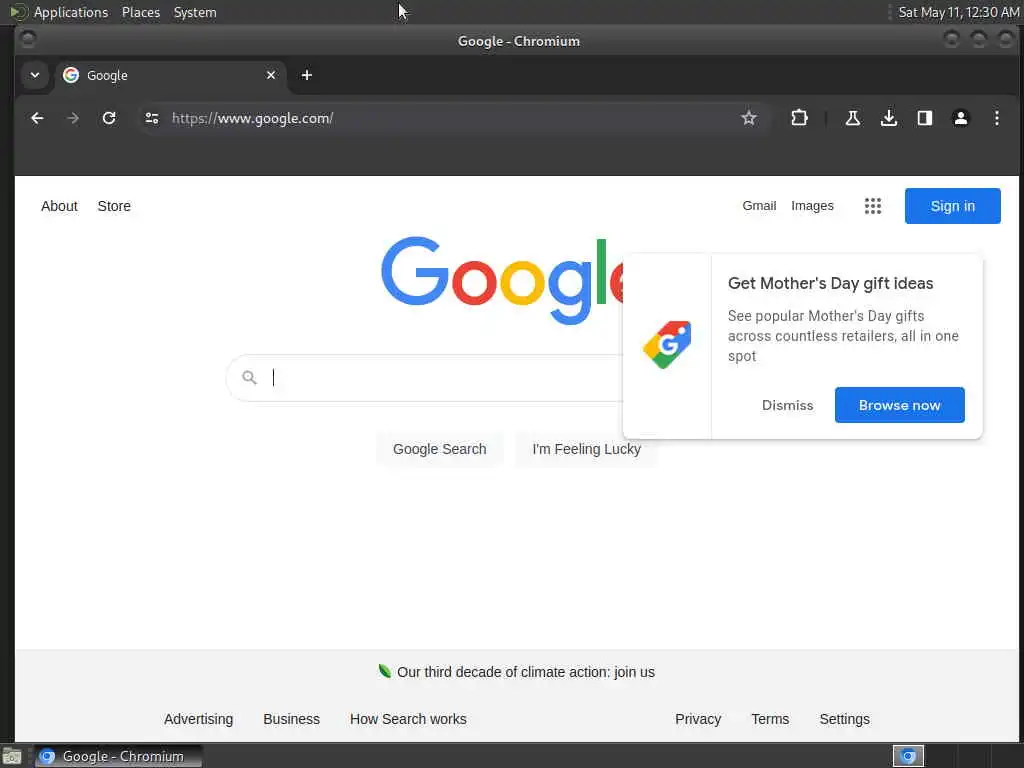
Task: Click the Google Shopping tag icon in popup
Action: (x=667, y=345)
